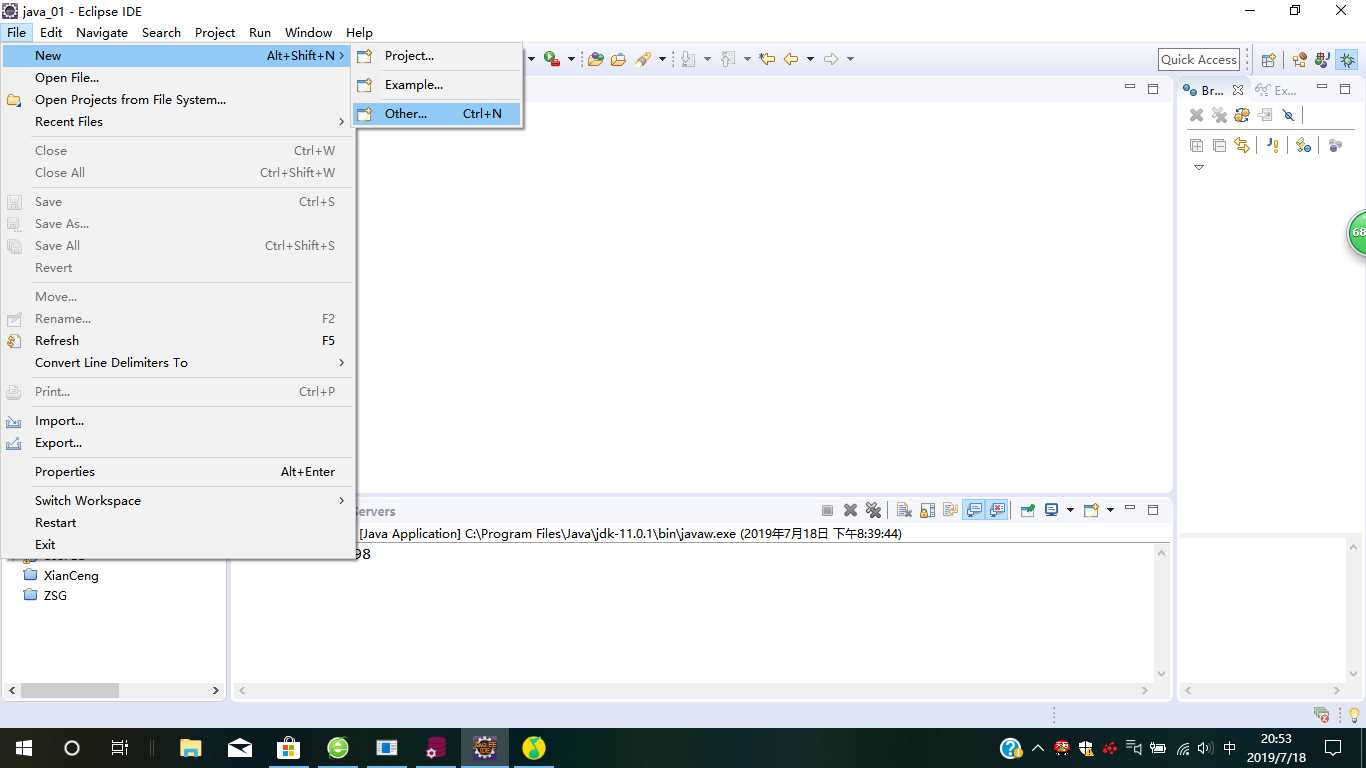
Task: Switch to the Breakpoints tab
Action: coord(1212,90)
